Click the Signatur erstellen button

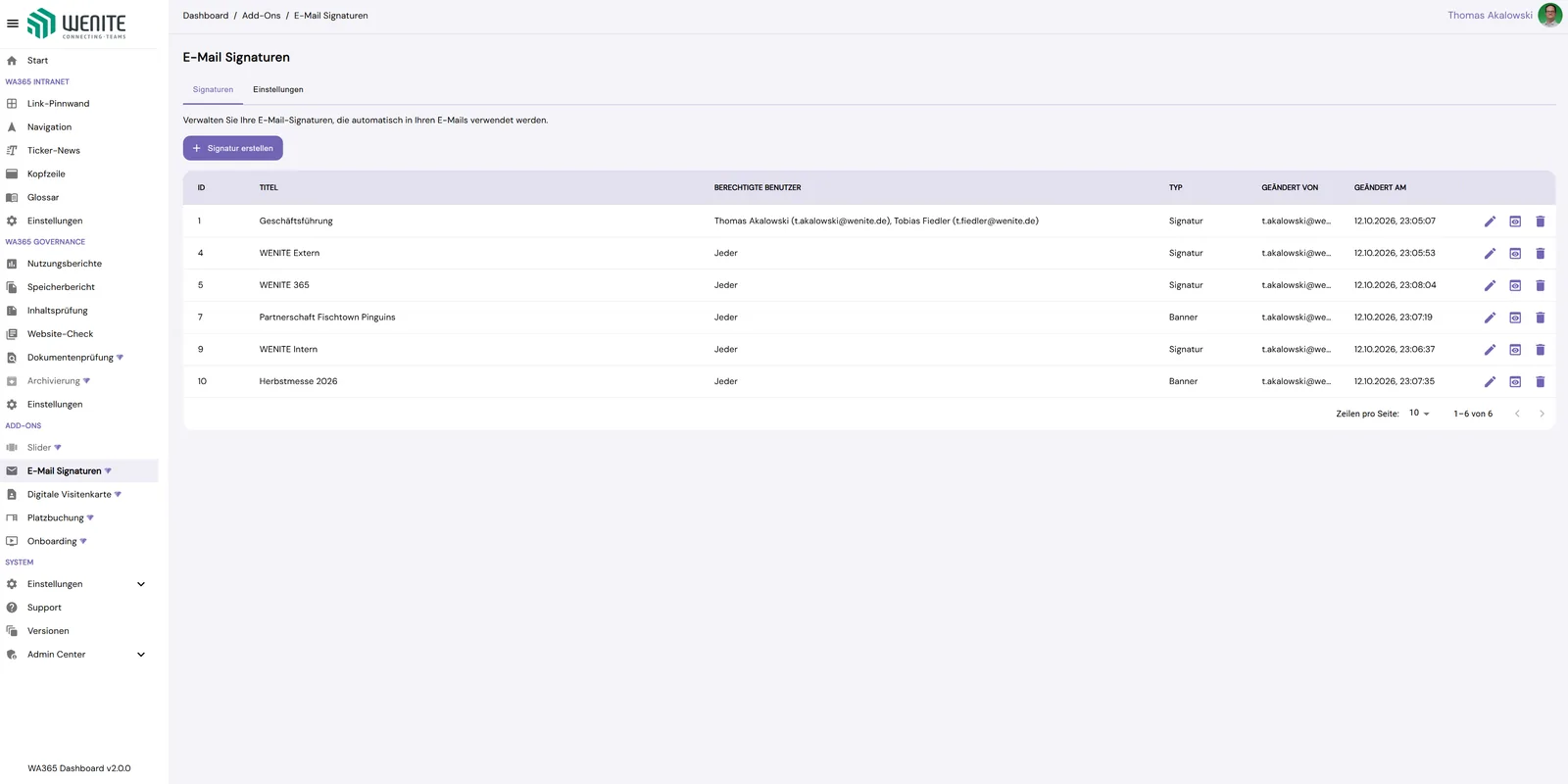[x=233, y=148]
